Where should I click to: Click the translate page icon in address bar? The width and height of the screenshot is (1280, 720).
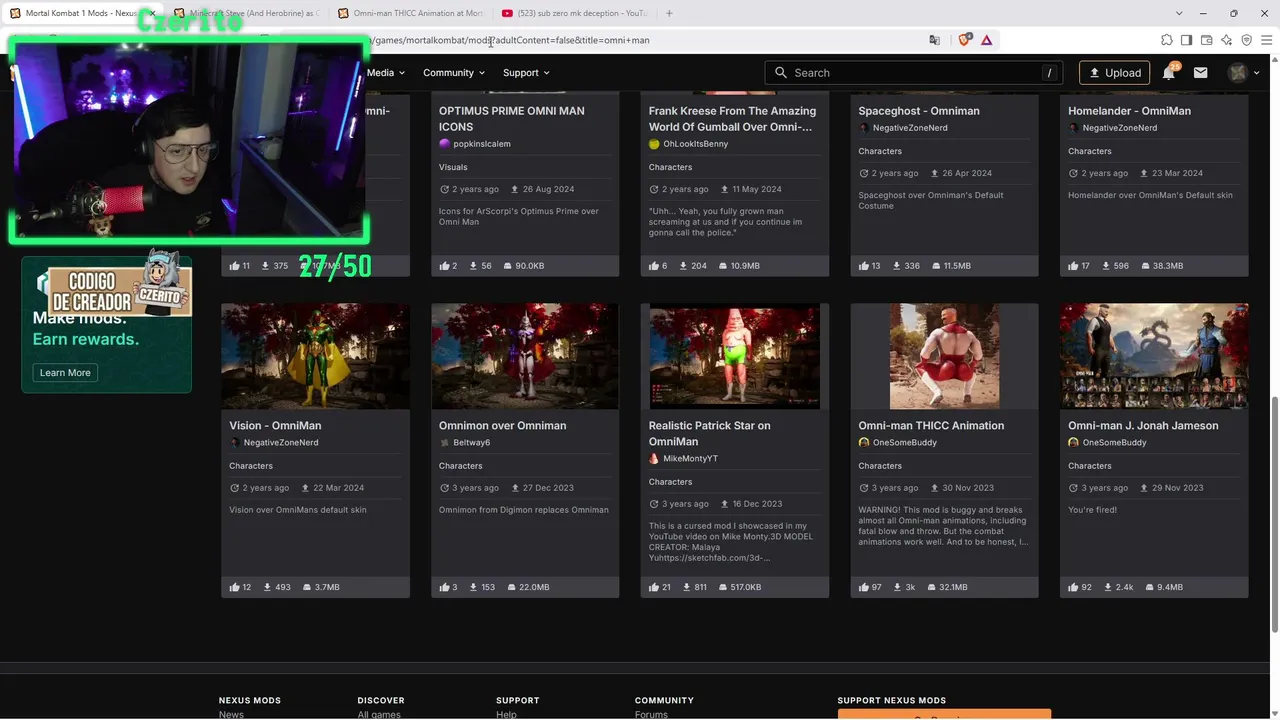[x=935, y=40]
